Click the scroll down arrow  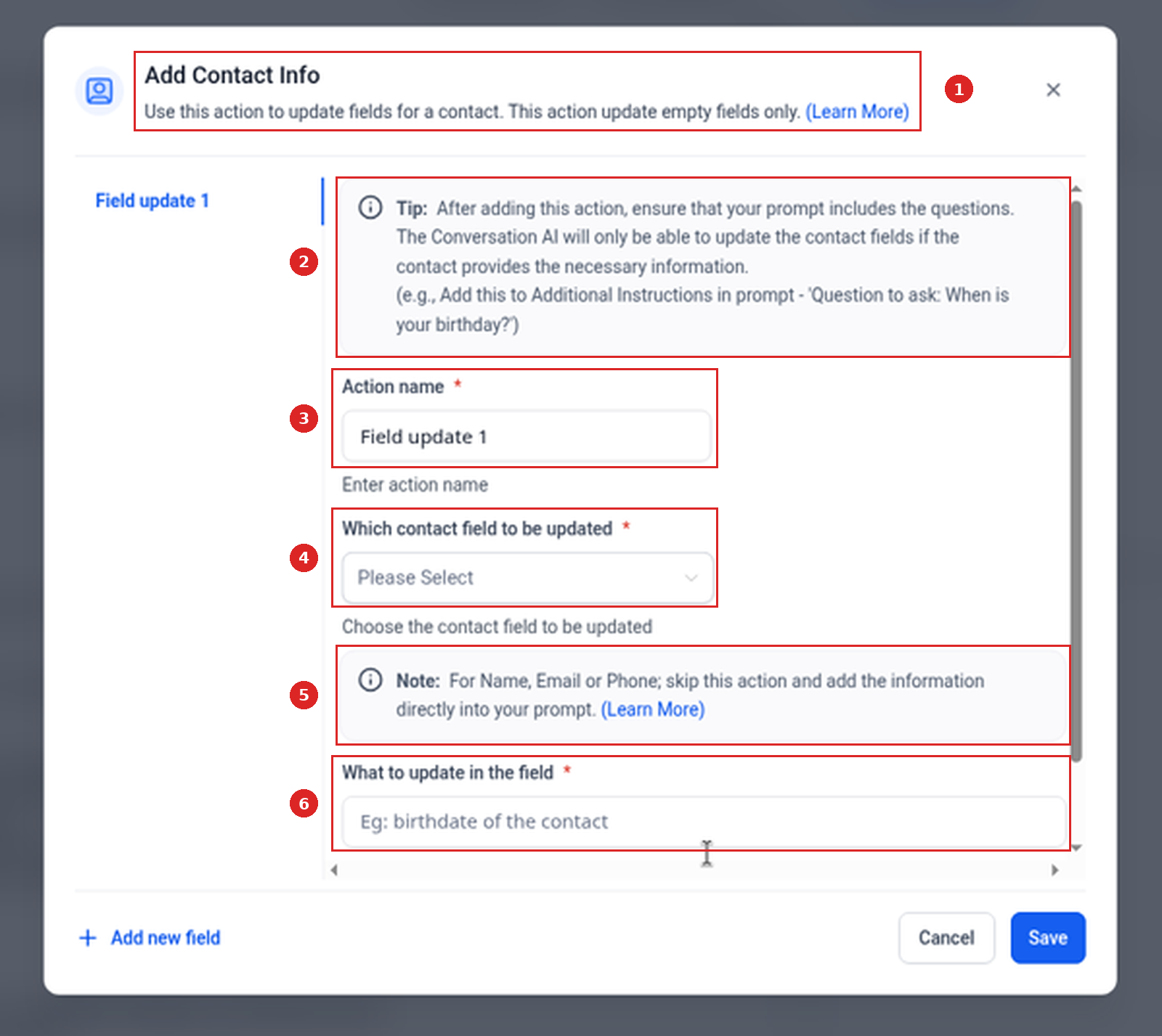[x=1077, y=847]
